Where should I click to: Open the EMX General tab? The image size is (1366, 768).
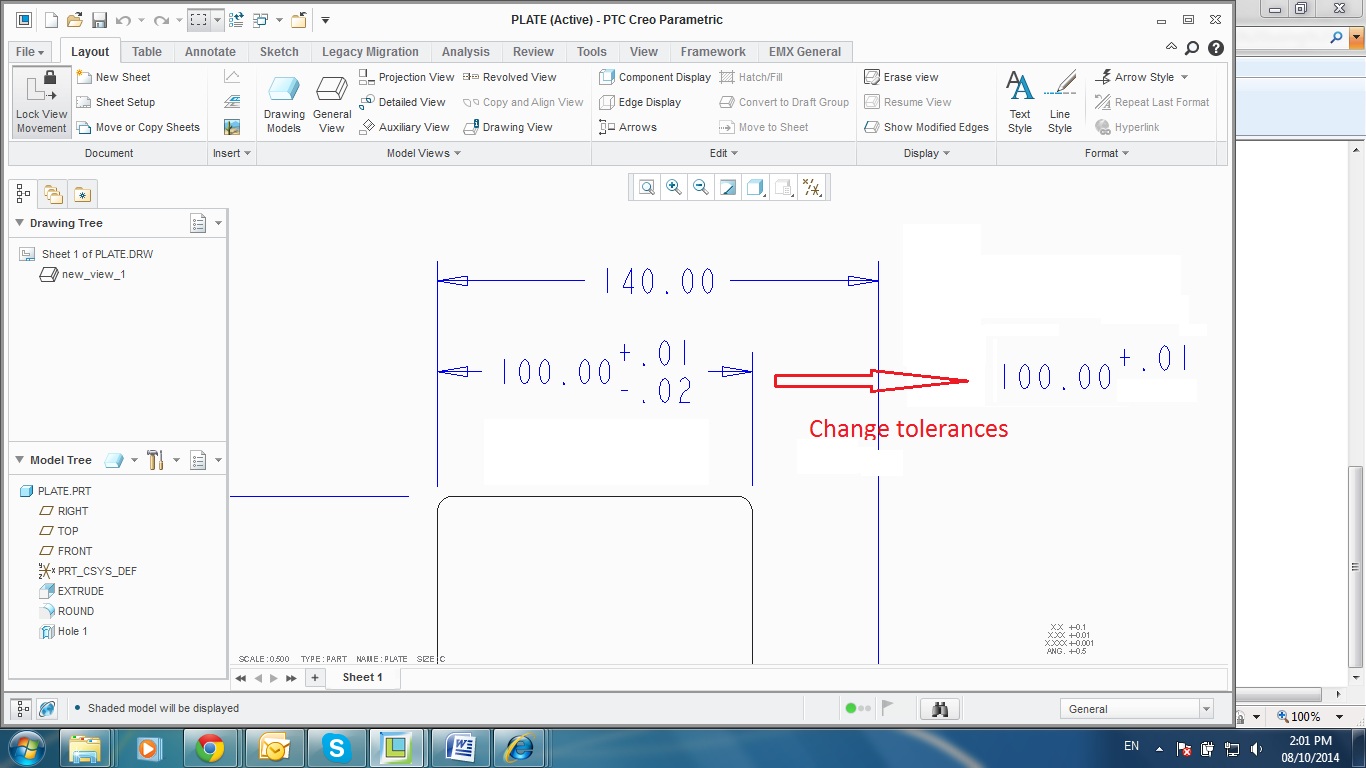(805, 52)
